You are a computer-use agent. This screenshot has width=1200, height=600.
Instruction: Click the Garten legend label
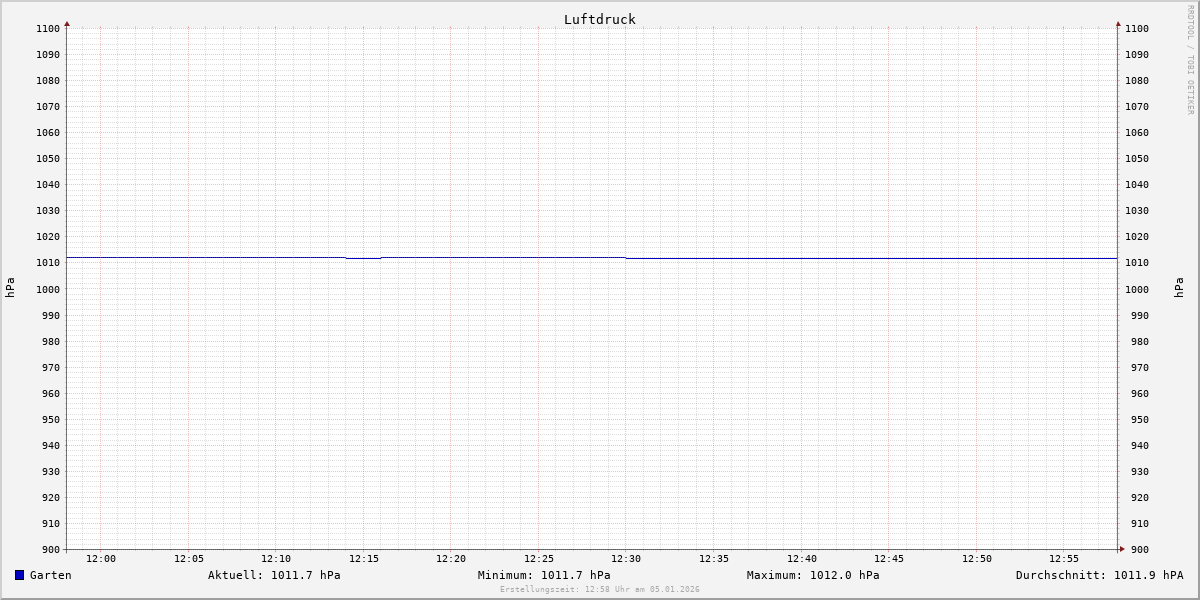(50, 575)
